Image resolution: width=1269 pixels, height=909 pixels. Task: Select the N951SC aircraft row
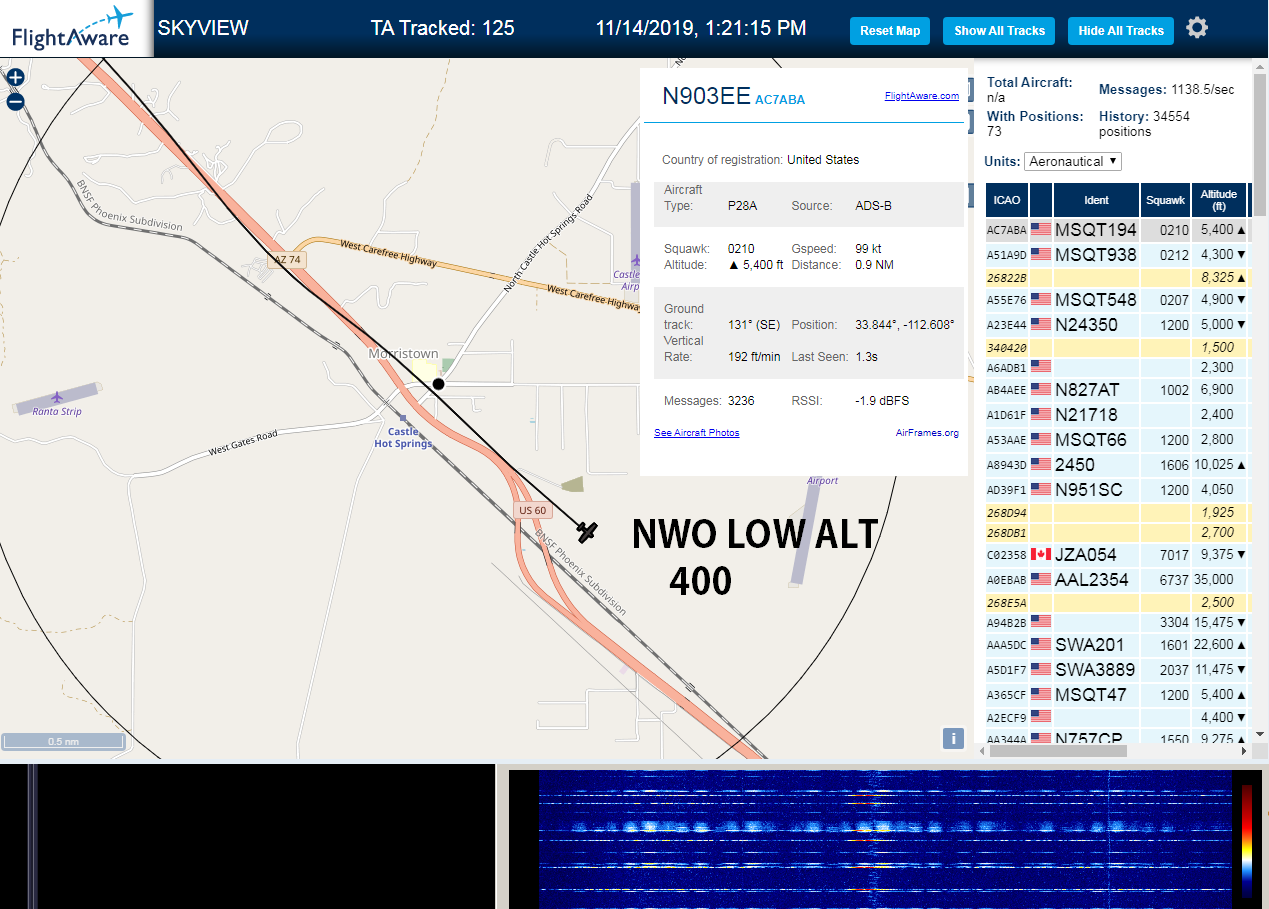coord(1117,490)
